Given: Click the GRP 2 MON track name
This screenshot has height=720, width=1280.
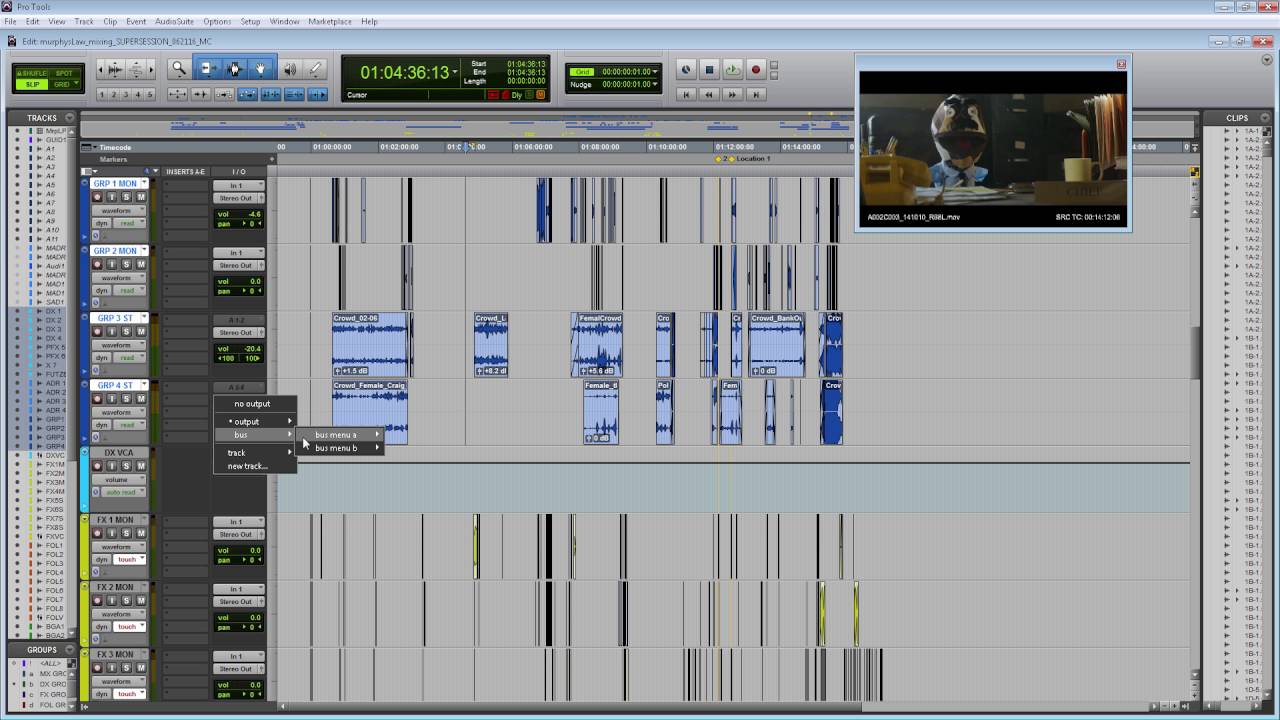Looking at the screenshot, I should [x=115, y=251].
